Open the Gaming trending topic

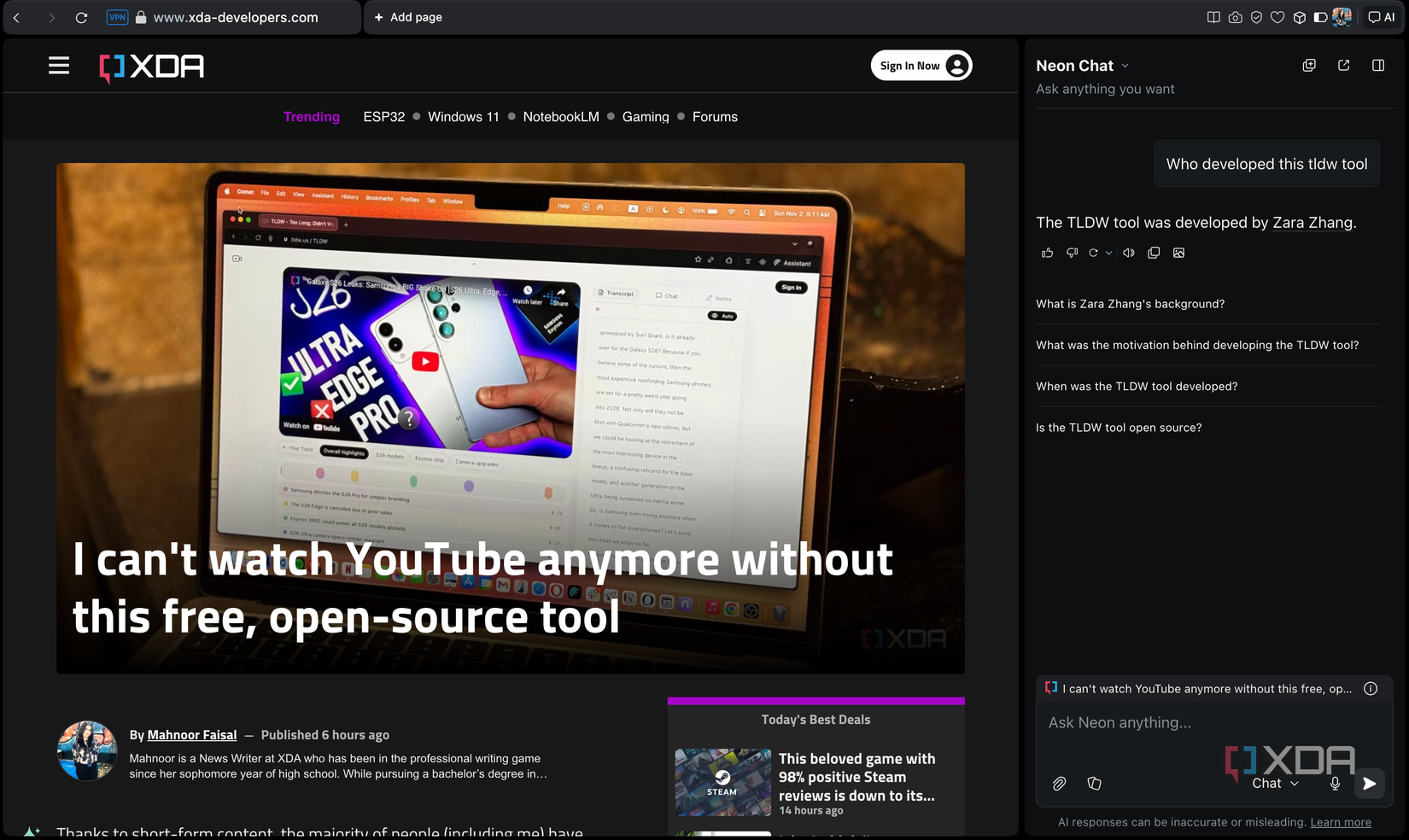click(646, 117)
